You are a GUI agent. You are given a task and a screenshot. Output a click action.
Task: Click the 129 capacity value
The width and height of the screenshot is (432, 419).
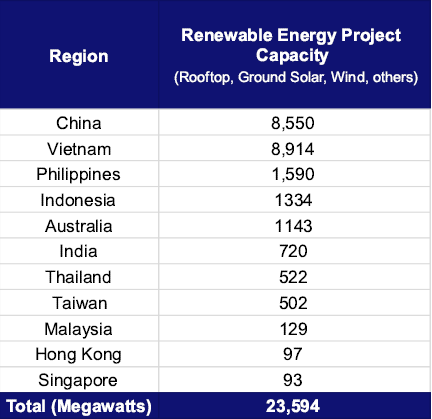[x=293, y=329]
